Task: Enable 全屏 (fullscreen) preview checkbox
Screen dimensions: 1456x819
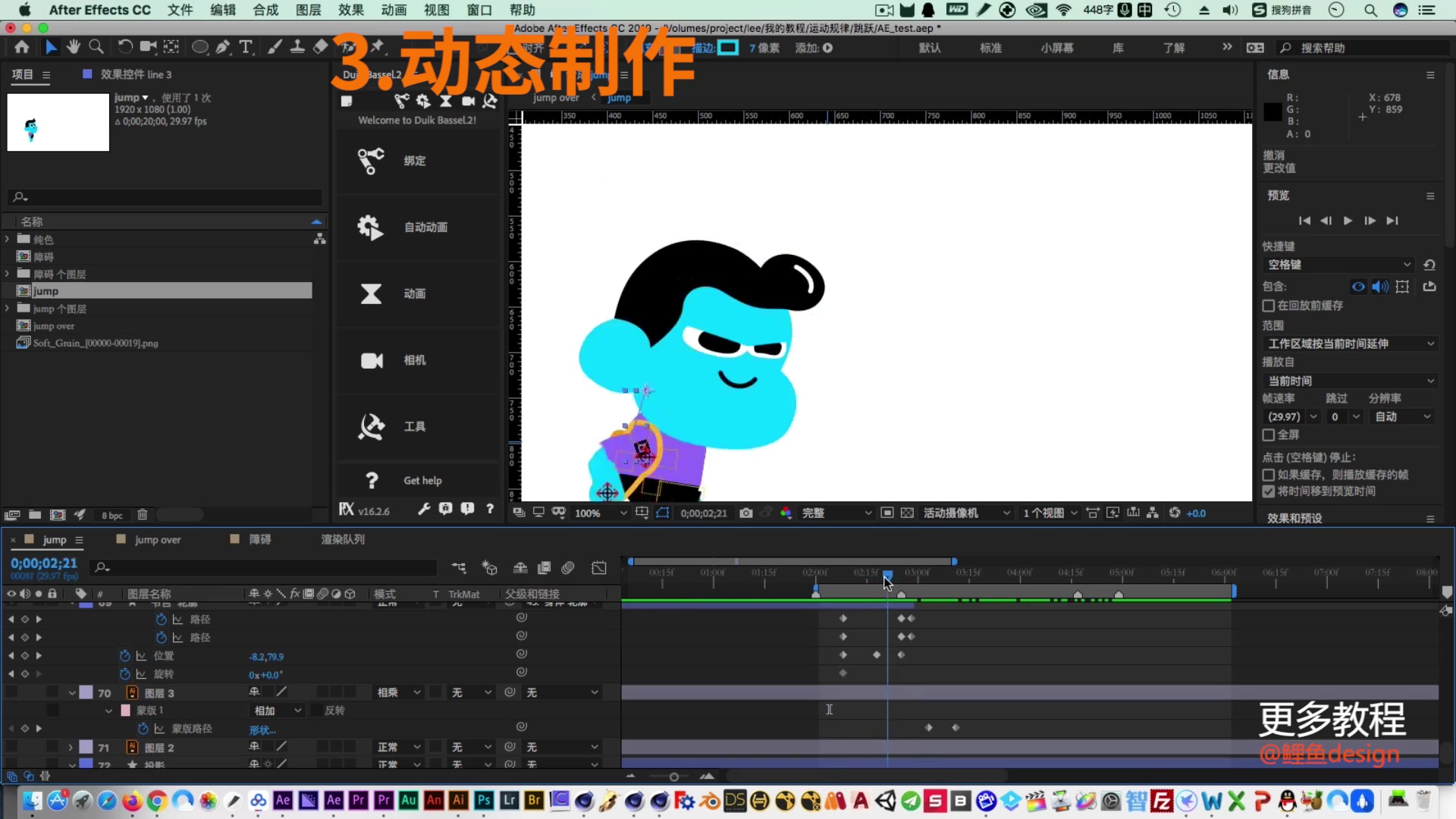Action: (1268, 435)
